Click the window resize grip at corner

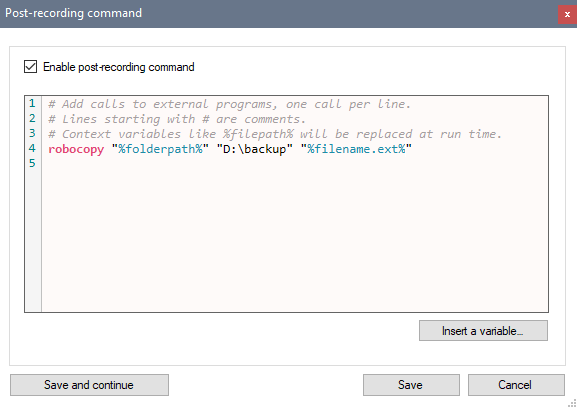572,403
